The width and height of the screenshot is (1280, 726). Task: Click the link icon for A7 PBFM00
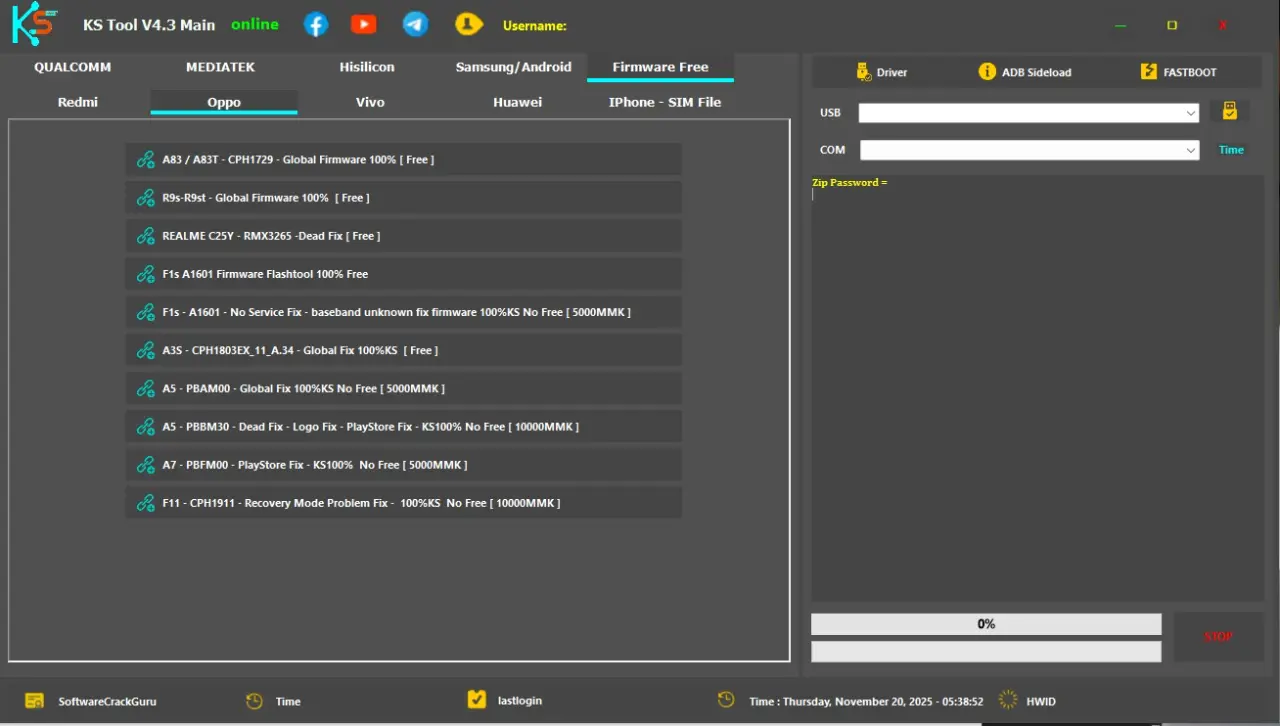(x=145, y=465)
